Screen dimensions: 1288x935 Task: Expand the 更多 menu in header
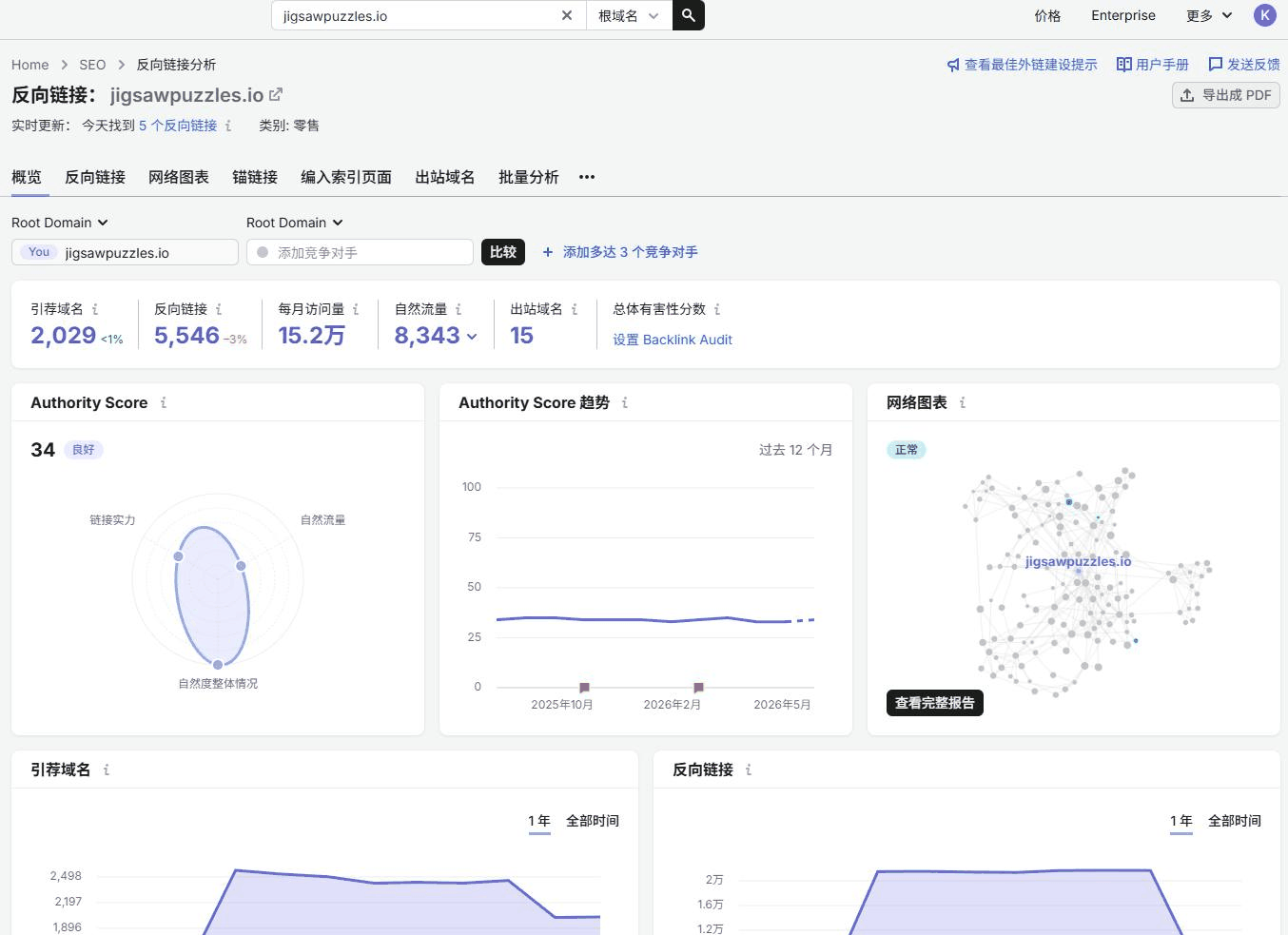tap(1209, 15)
